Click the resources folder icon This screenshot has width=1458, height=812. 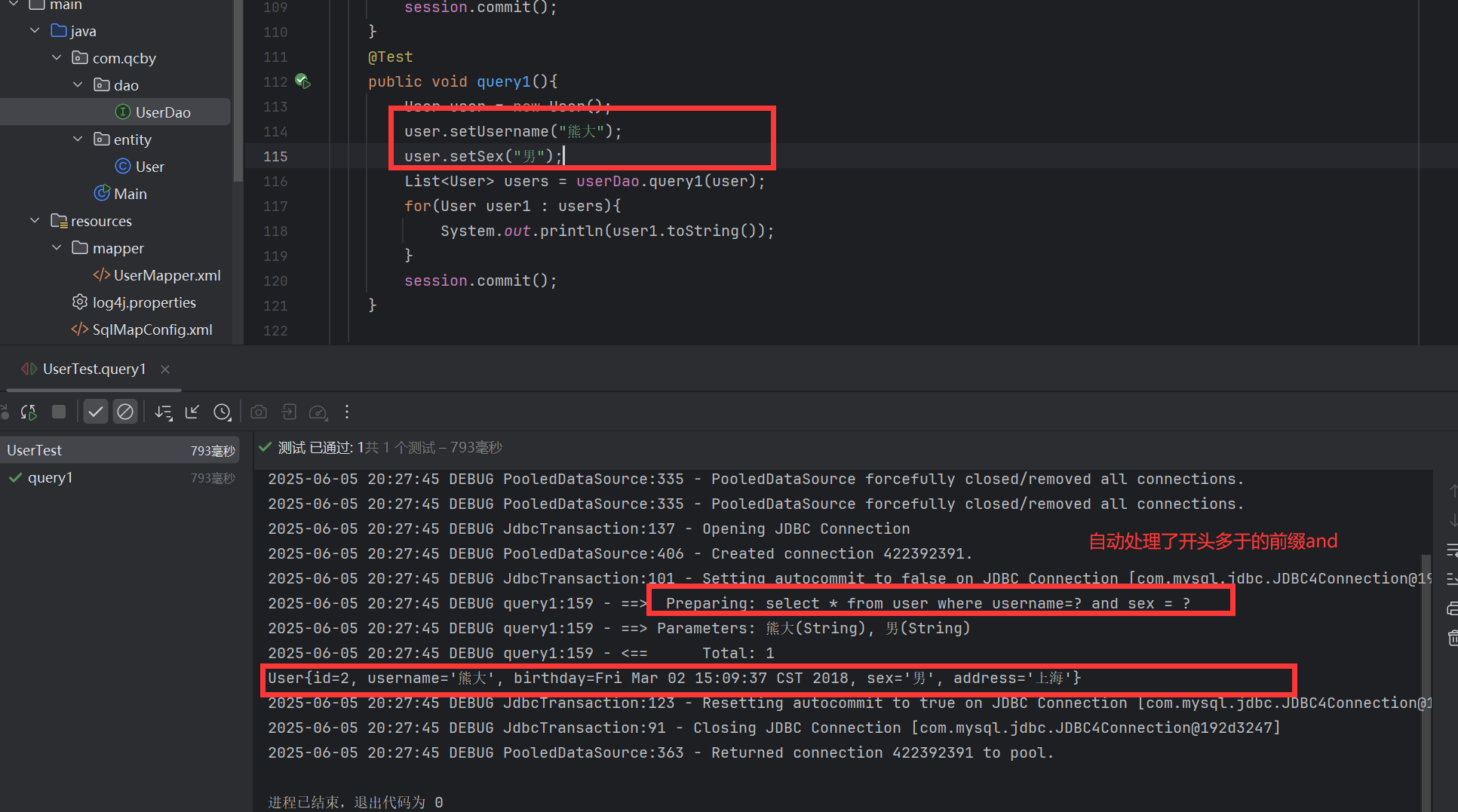coord(59,221)
